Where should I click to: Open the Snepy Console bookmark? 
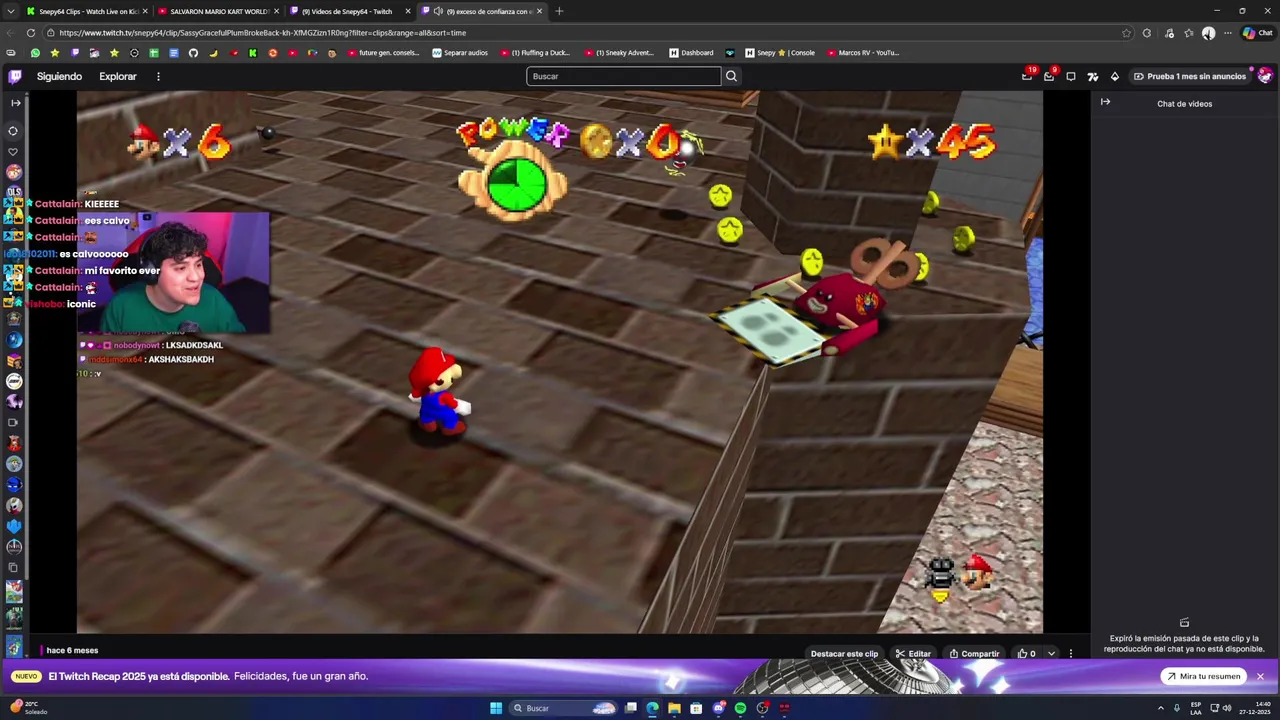click(780, 53)
